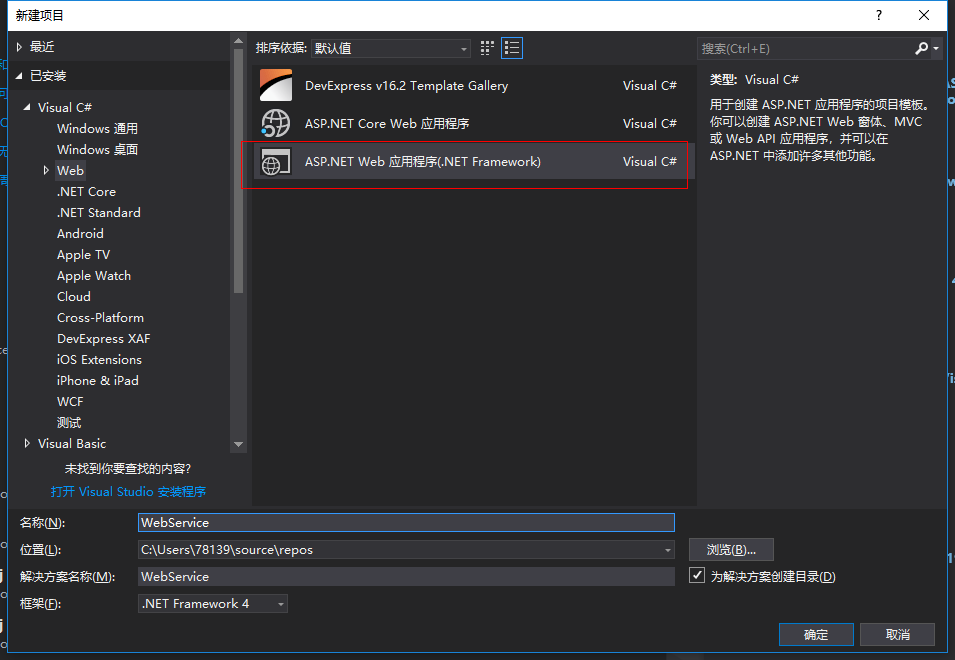Open the 排序依据 默认值 dropdown

[390, 48]
